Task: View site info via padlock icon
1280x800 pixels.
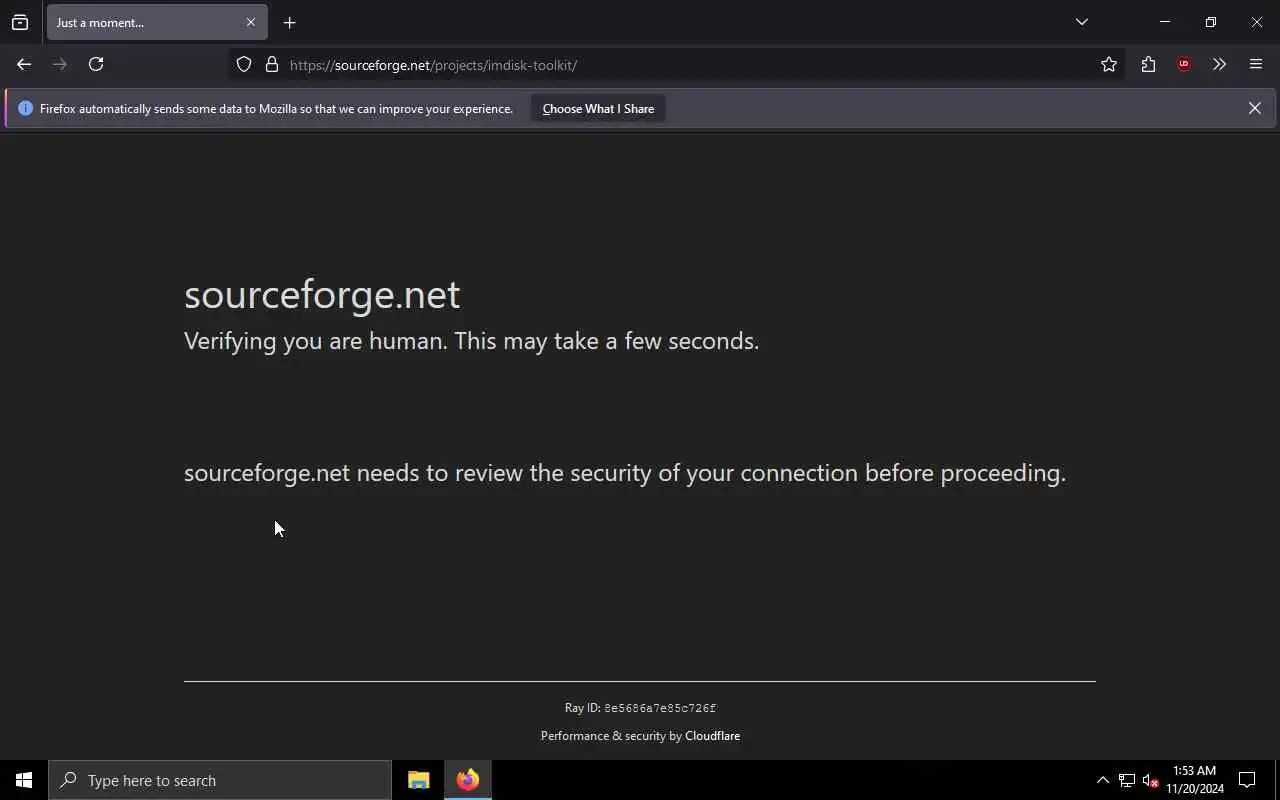Action: coord(272,64)
